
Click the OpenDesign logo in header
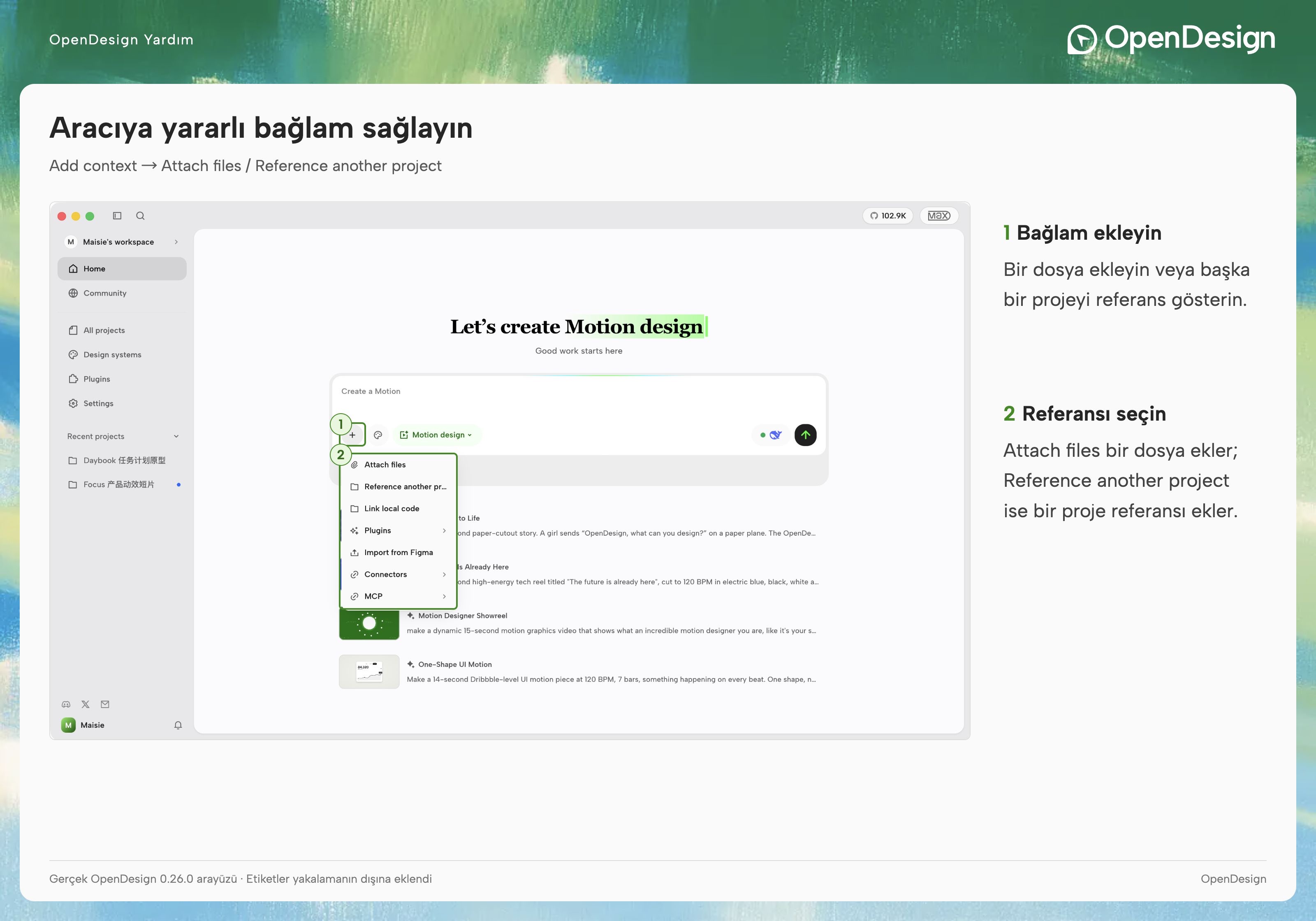click(1171, 39)
